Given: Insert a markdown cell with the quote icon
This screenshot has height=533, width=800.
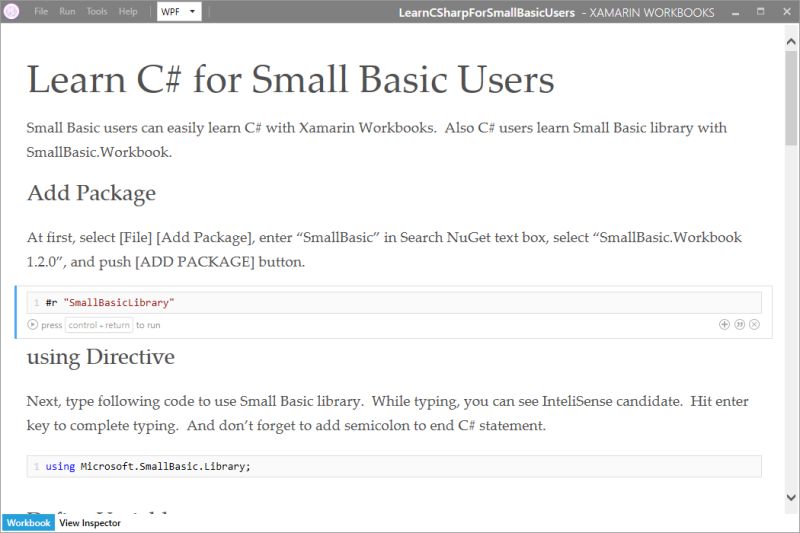Looking at the screenshot, I should 739,324.
